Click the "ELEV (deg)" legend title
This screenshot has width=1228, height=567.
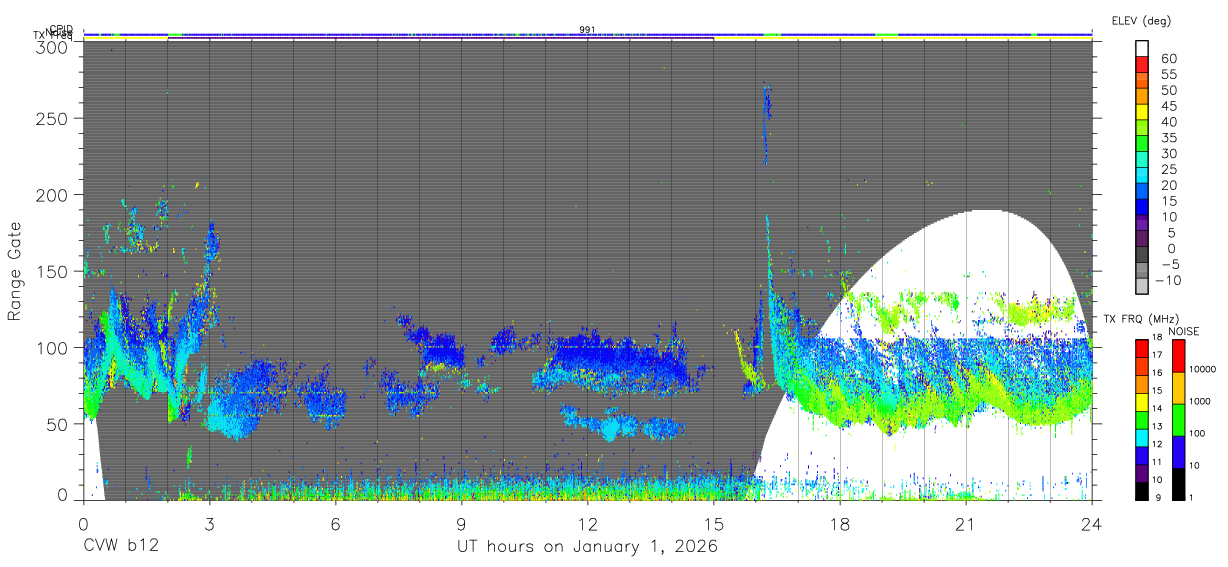[1141, 21]
